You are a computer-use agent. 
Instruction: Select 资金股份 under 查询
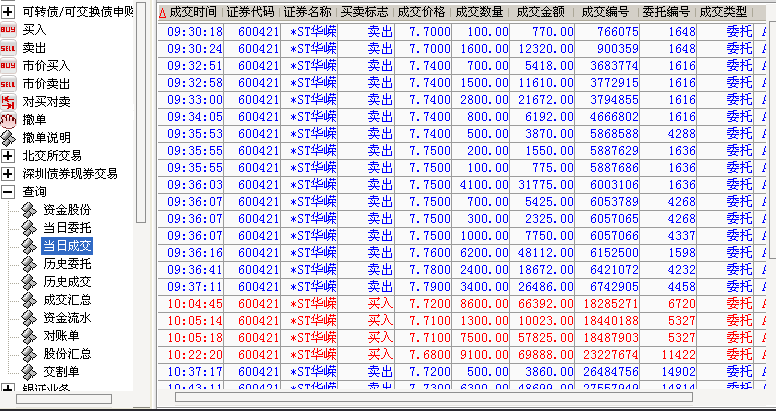coord(67,210)
